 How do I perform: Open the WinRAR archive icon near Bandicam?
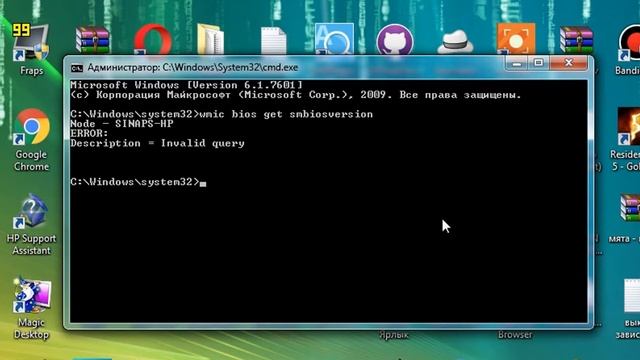pyautogui.click(x=576, y=40)
